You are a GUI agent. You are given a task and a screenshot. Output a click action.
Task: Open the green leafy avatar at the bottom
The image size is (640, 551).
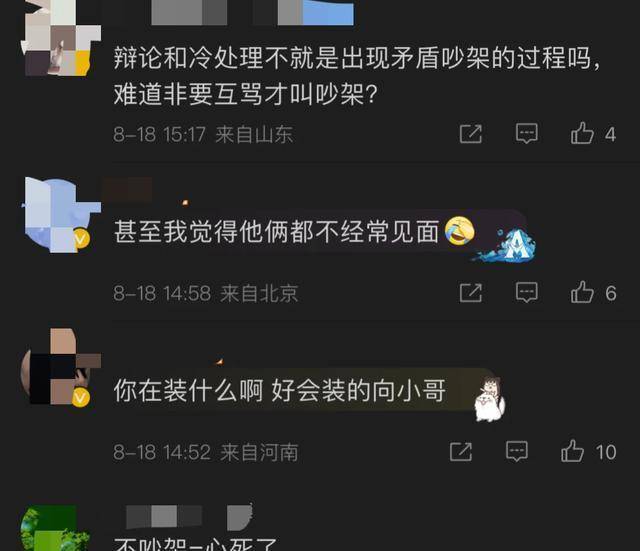pyautogui.click(x=55, y=528)
